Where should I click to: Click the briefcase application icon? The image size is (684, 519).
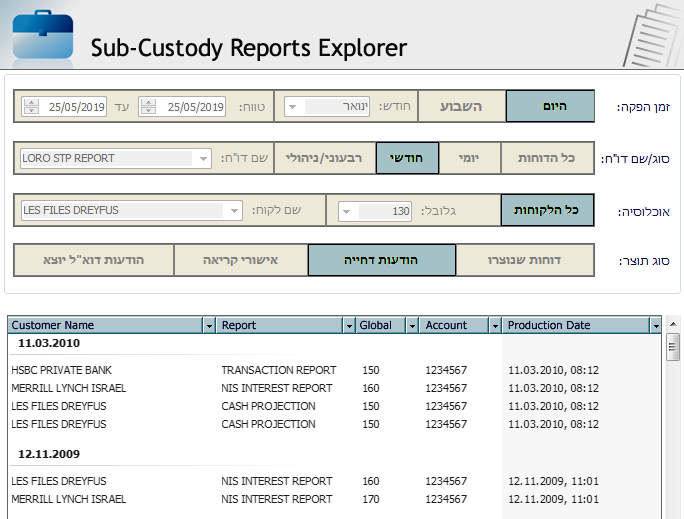point(43,33)
